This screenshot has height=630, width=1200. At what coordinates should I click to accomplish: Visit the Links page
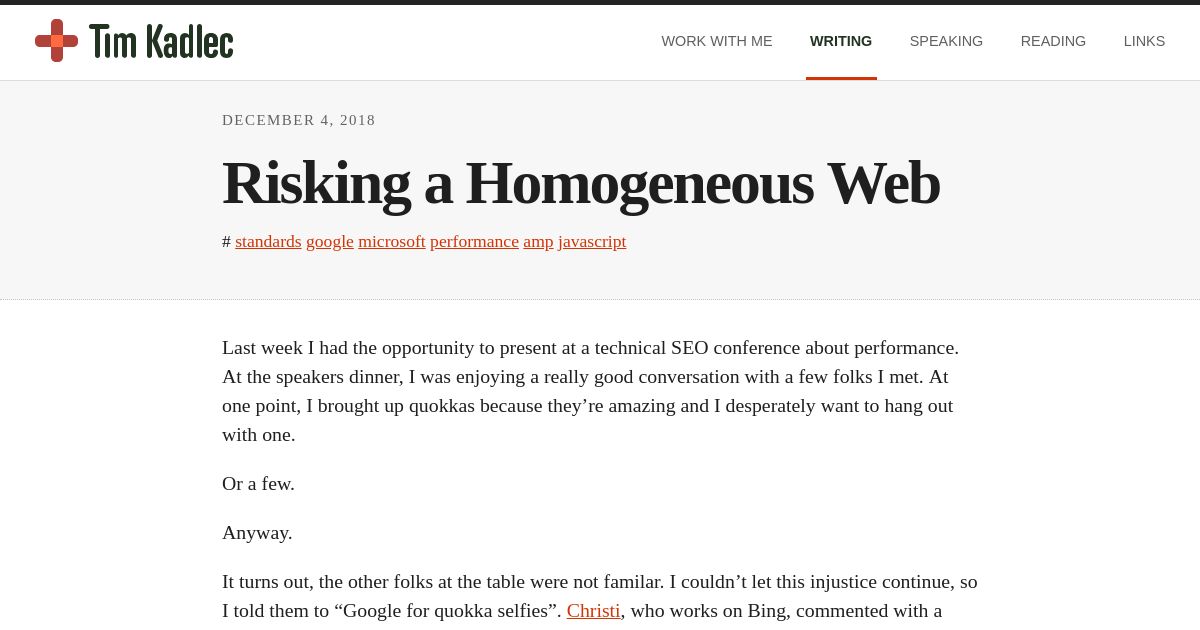(1144, 41)
